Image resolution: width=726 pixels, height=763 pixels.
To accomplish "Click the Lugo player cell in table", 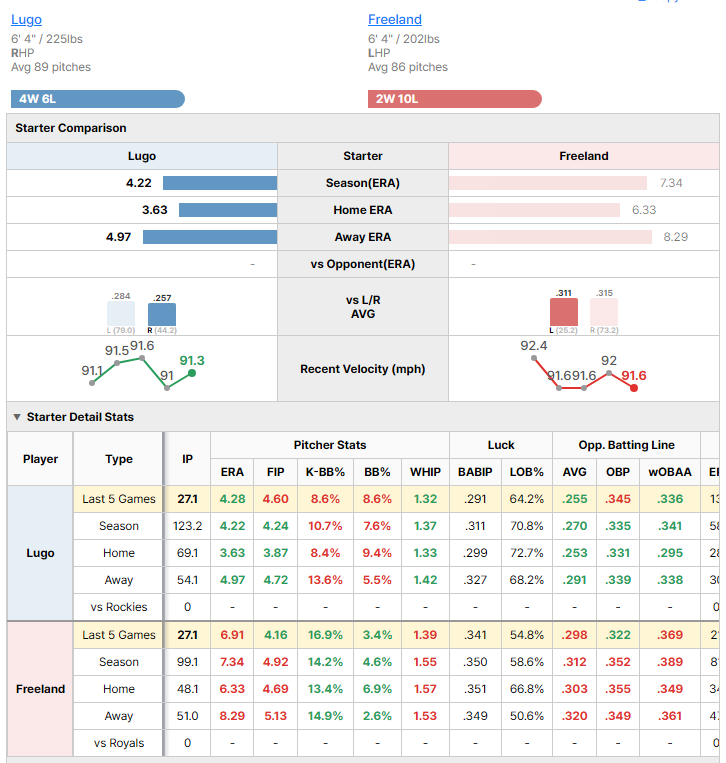I will [x=40, y=553].
